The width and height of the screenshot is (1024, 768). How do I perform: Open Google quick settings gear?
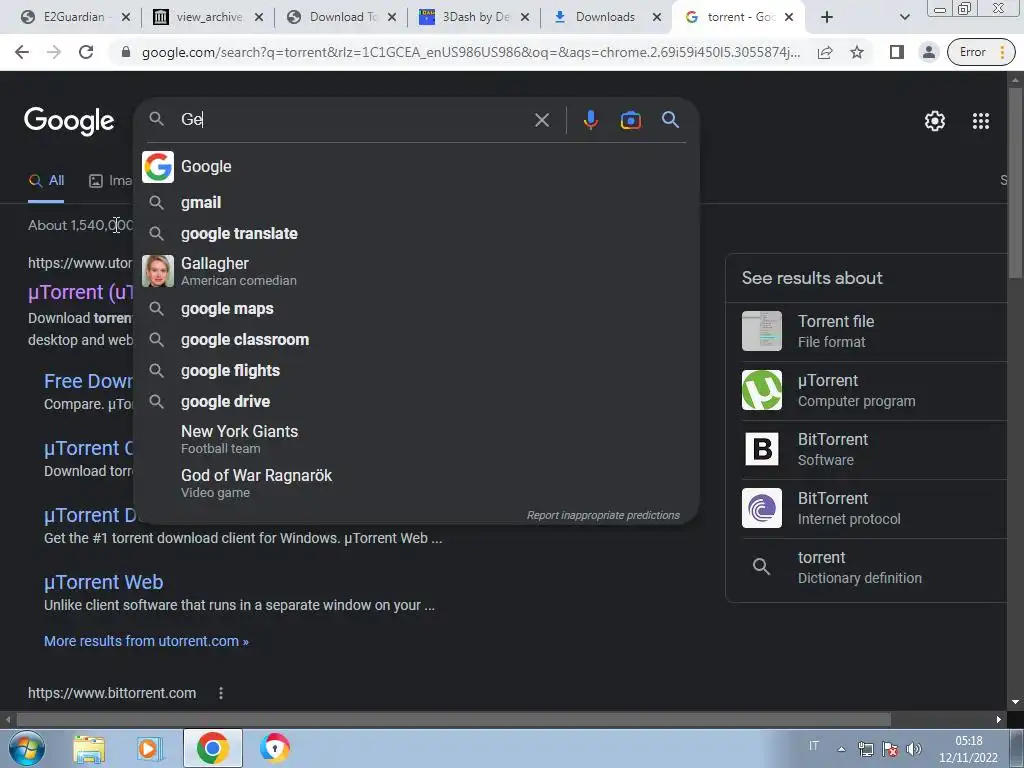935,121
